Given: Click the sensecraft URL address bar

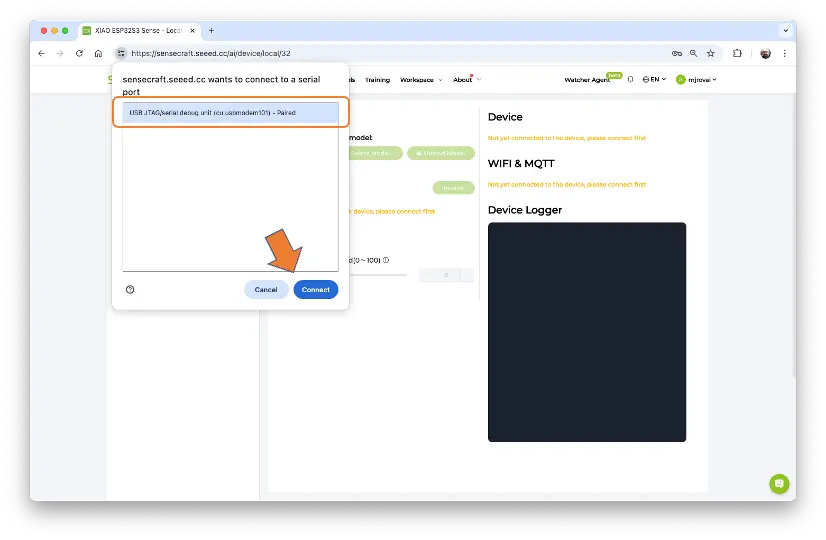Looking at the screenshot, I should pos(380,53).
